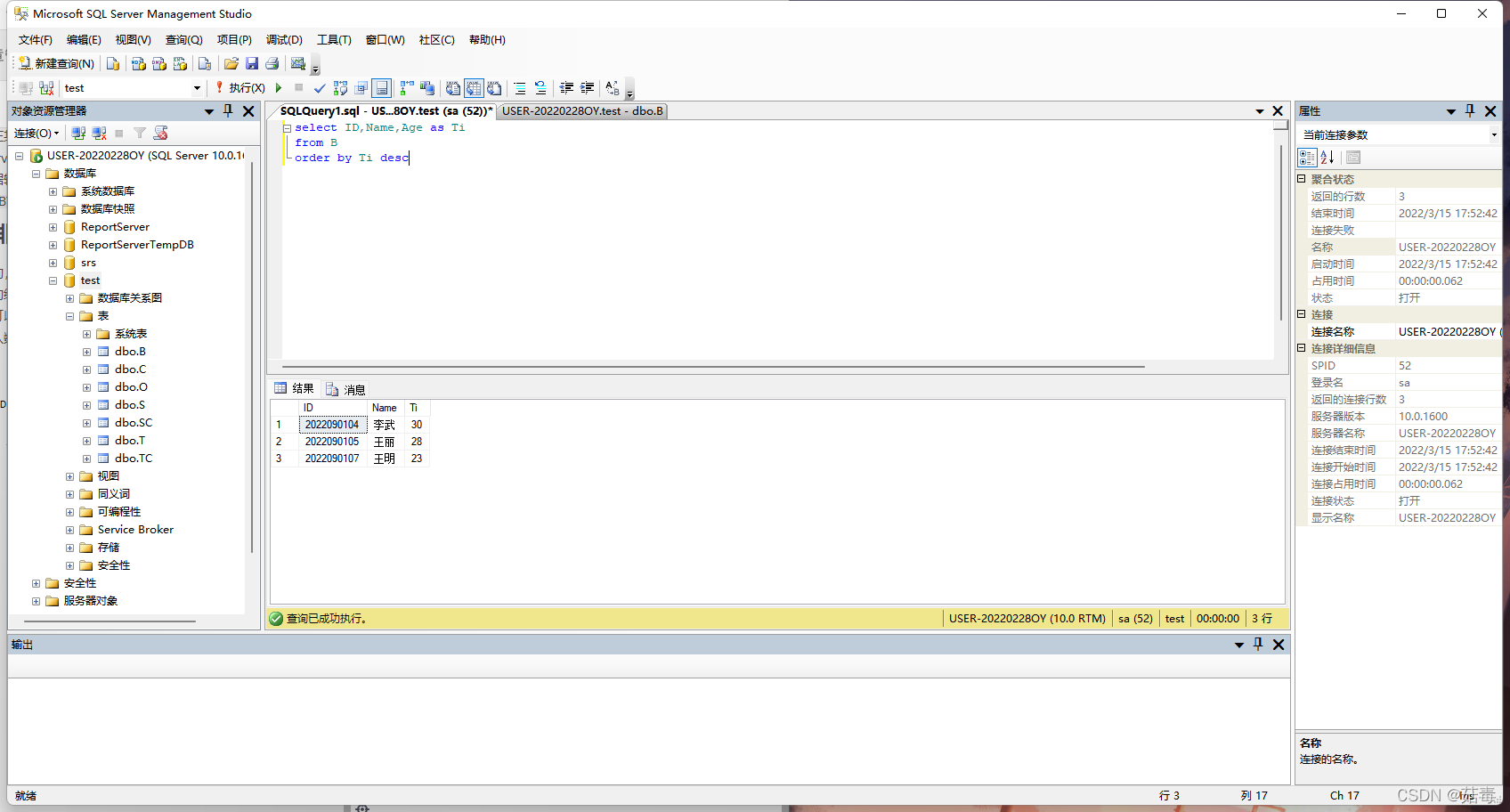The width and height of the screenshot is (1510, 812).
Task: Expand the Service Broker folder
Action: click(69, 530)
